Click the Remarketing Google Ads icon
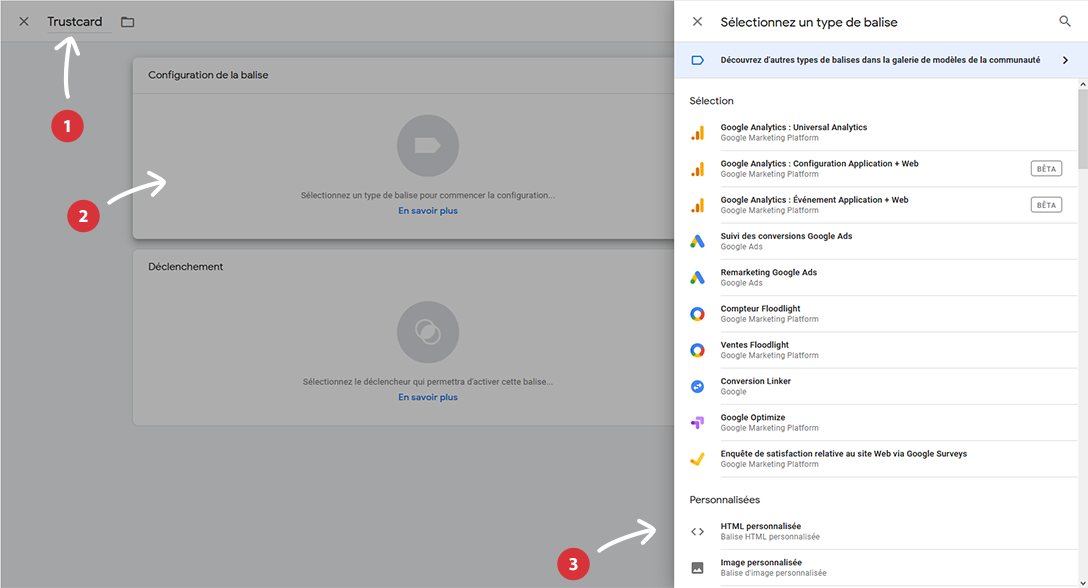Viewport: 1088px width, 588px height. click(697, 278)
